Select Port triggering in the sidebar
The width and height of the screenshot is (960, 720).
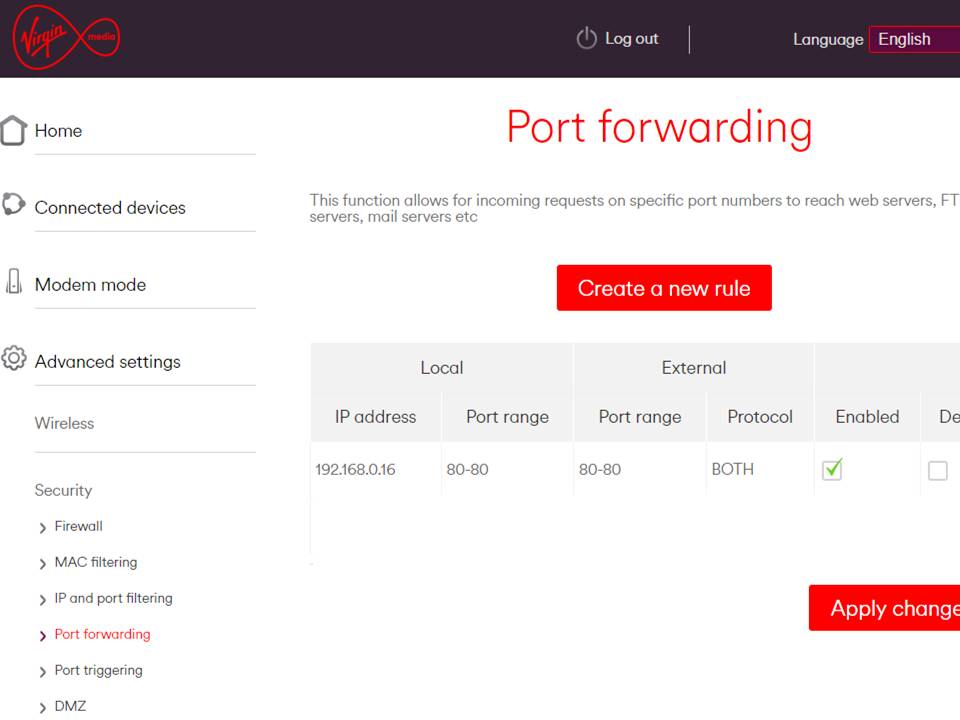98,670
